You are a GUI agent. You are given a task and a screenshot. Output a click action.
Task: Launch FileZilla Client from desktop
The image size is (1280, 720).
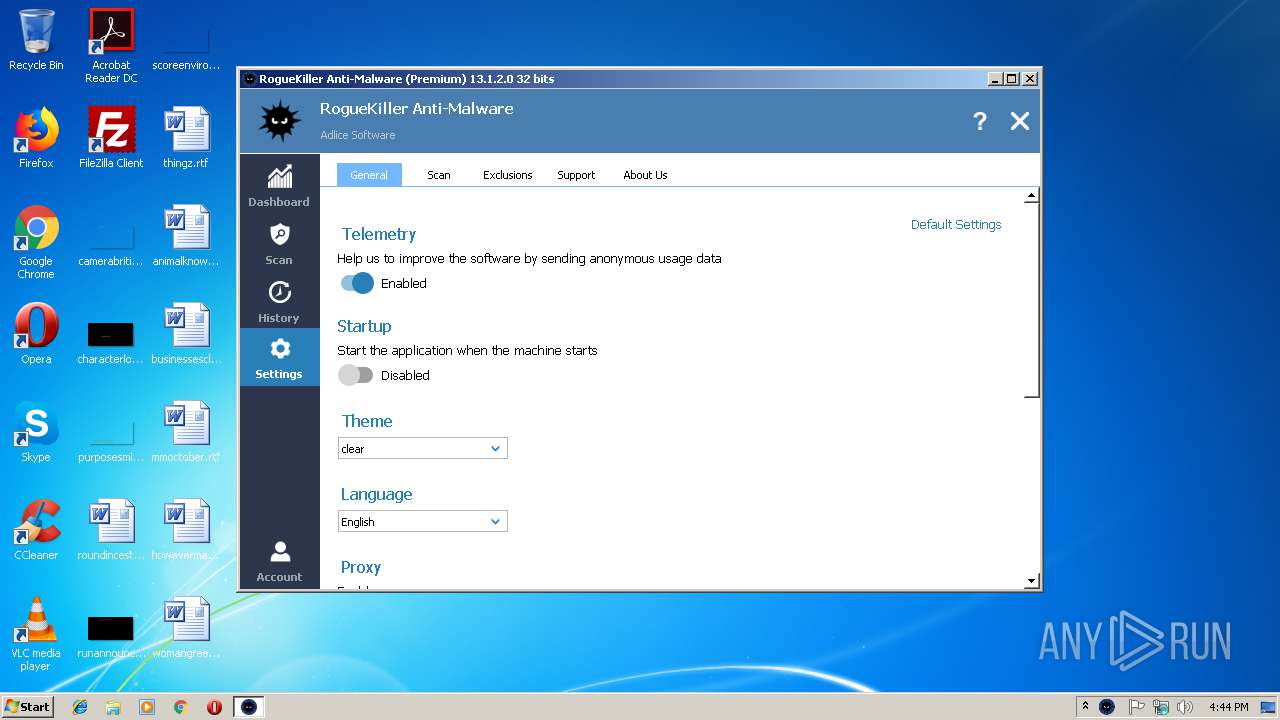pyautogui.click(x=111, y=138)
